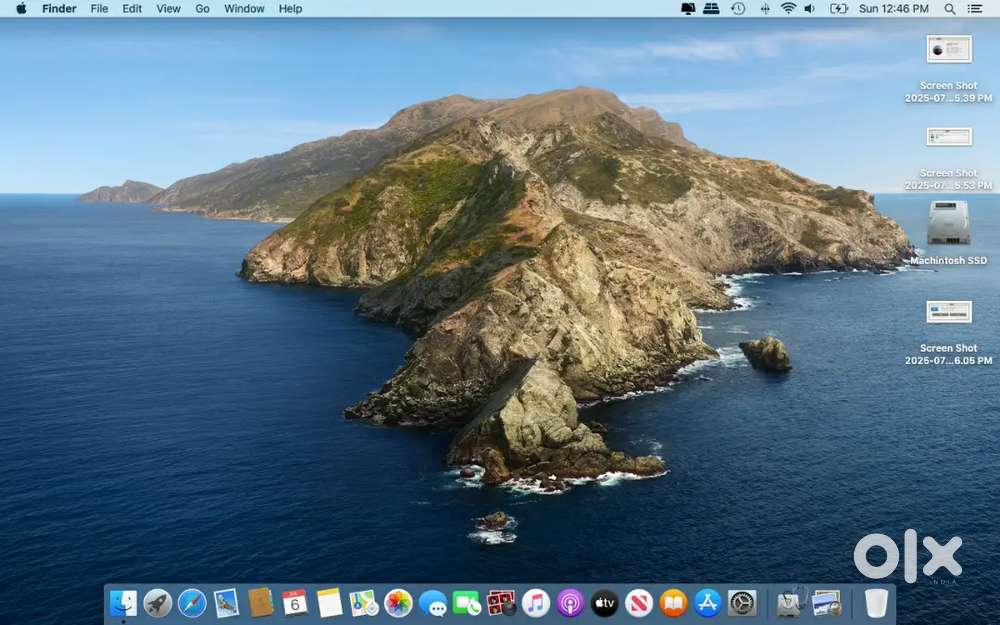Launch Safari from the dock
The width and height of the screenshot is (1000, 625).
192,603
